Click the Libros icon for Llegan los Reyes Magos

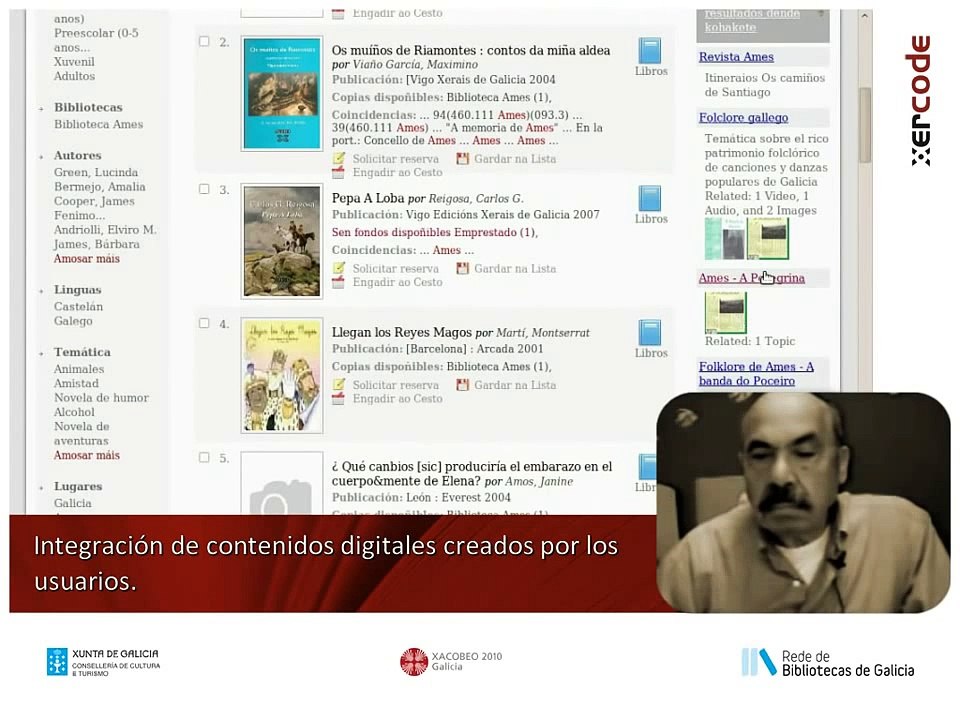650,333
